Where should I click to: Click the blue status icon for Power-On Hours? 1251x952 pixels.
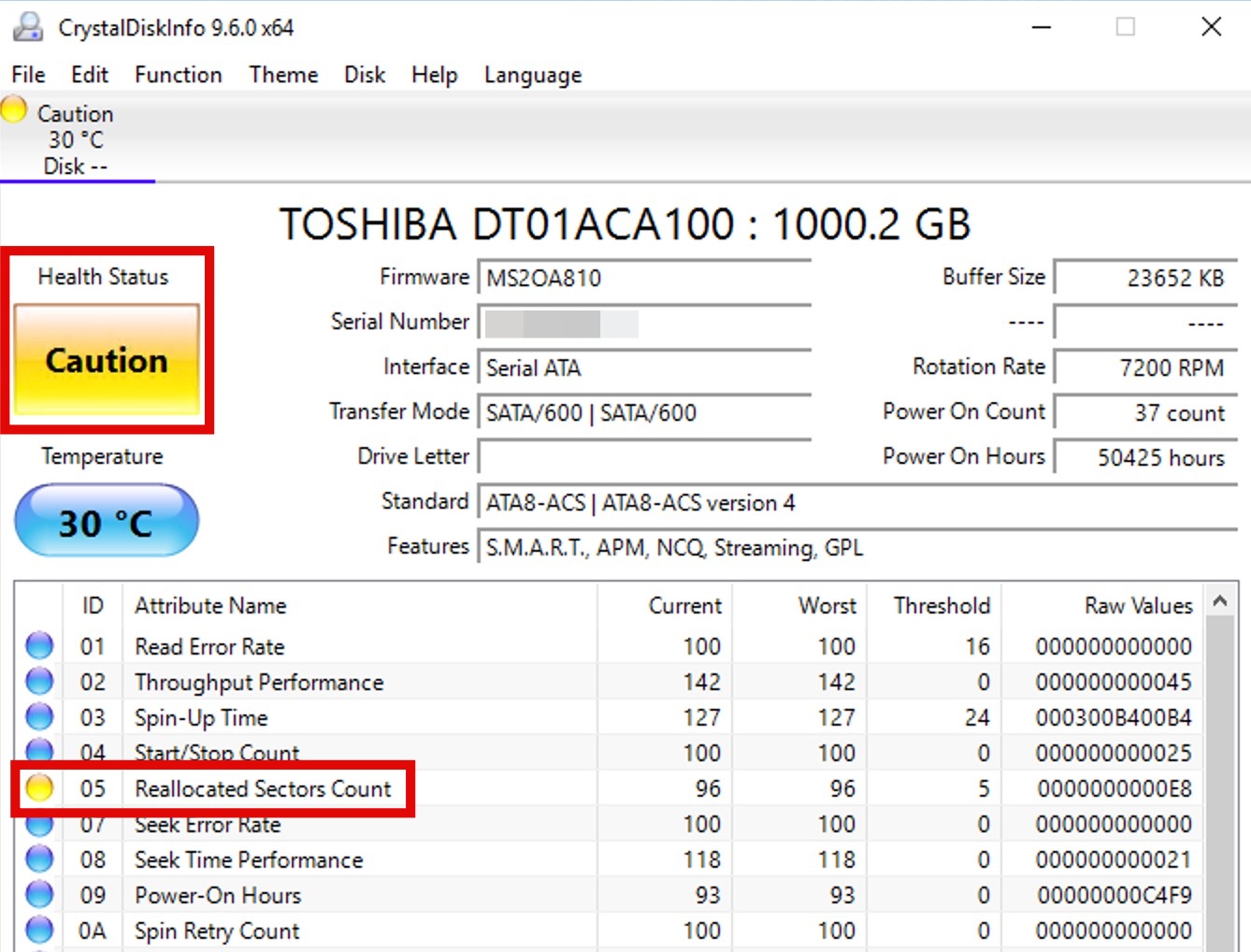click(x=39, y=894)
